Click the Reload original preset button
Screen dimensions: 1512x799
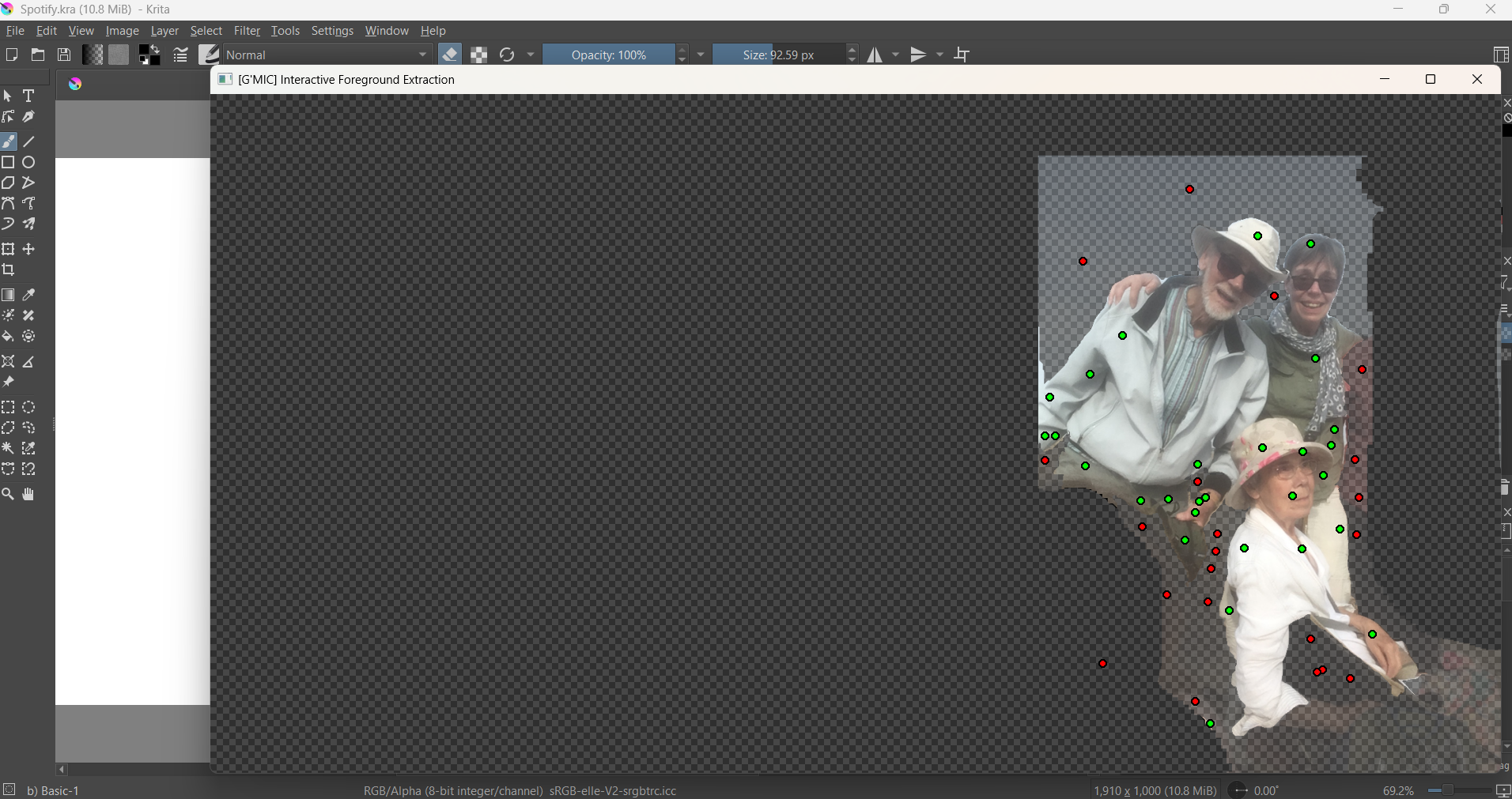508,55
